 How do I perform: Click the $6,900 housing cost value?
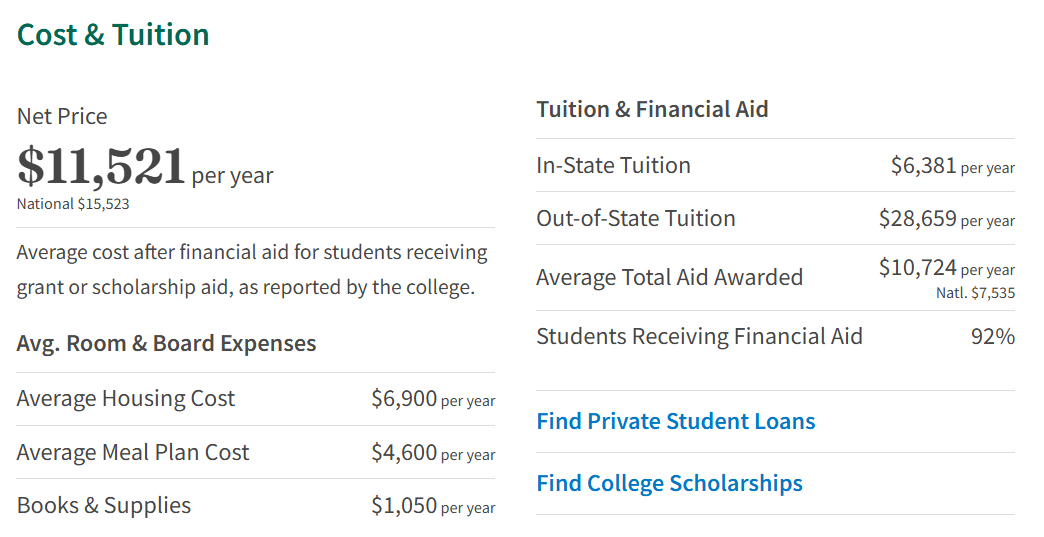404,399
